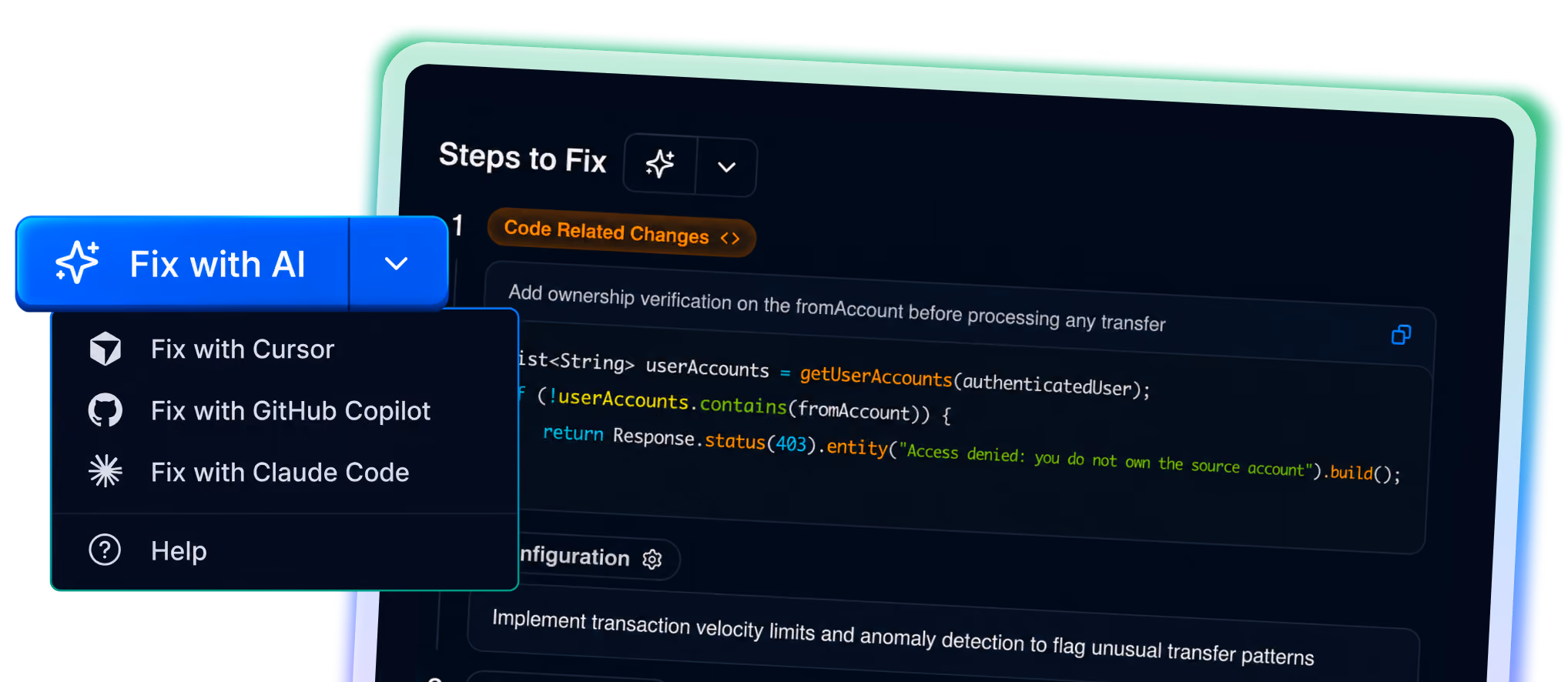Click the sparkle AI button beside Steps to Fix
Viewport: 1568px width, 682px height.
[660, 163]
